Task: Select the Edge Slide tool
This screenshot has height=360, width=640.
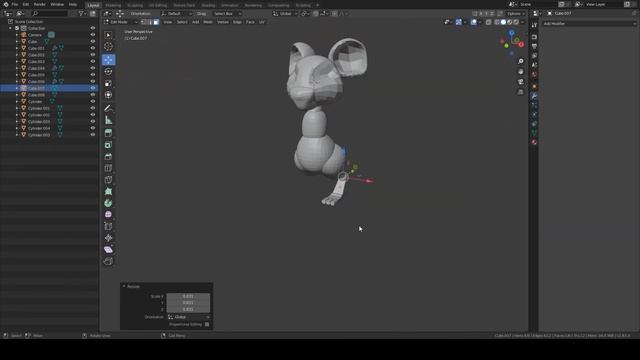Action: coord(108,227)
